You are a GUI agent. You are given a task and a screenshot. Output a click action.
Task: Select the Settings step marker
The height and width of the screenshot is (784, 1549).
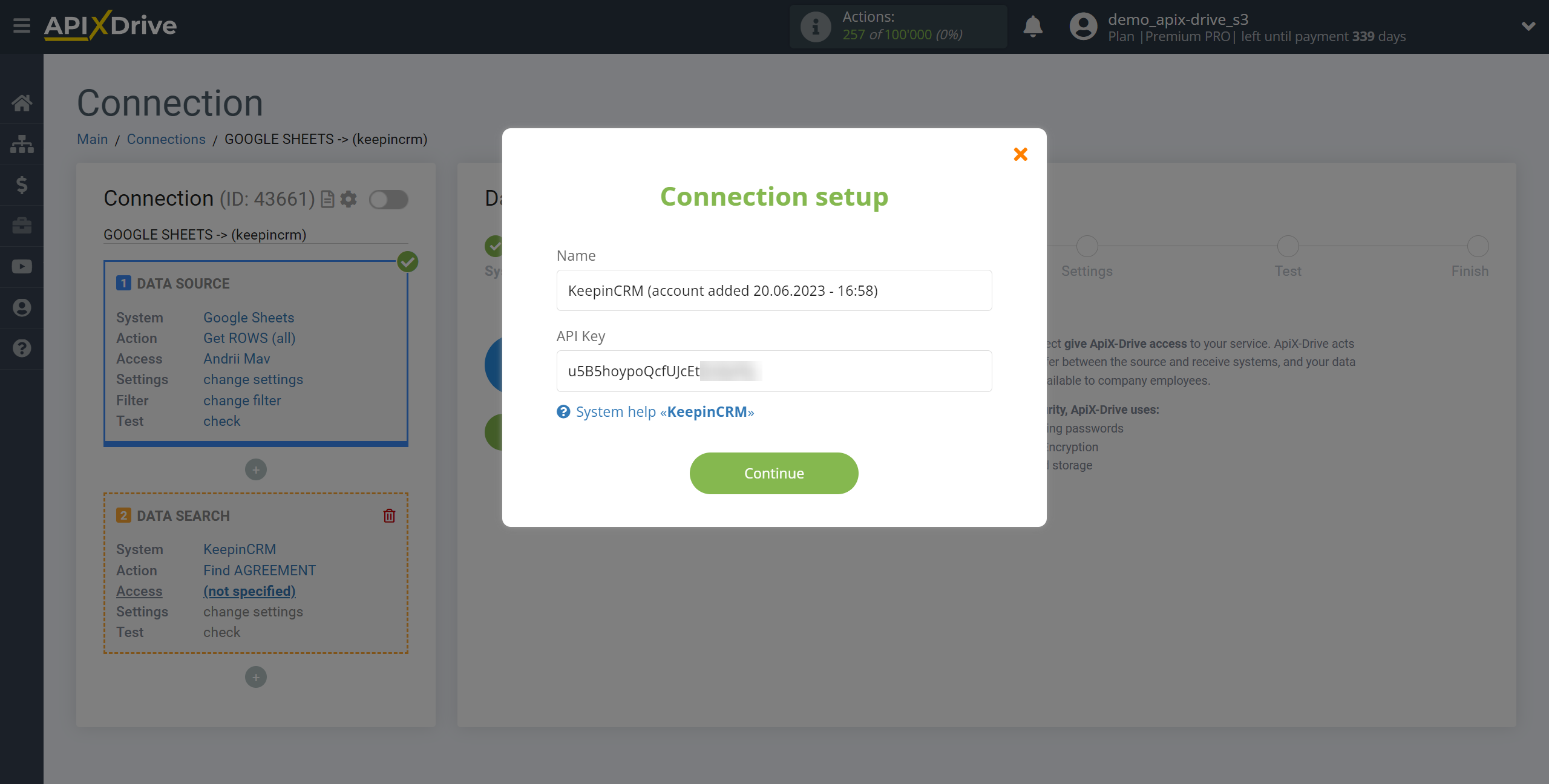[x=1087, y=246]
